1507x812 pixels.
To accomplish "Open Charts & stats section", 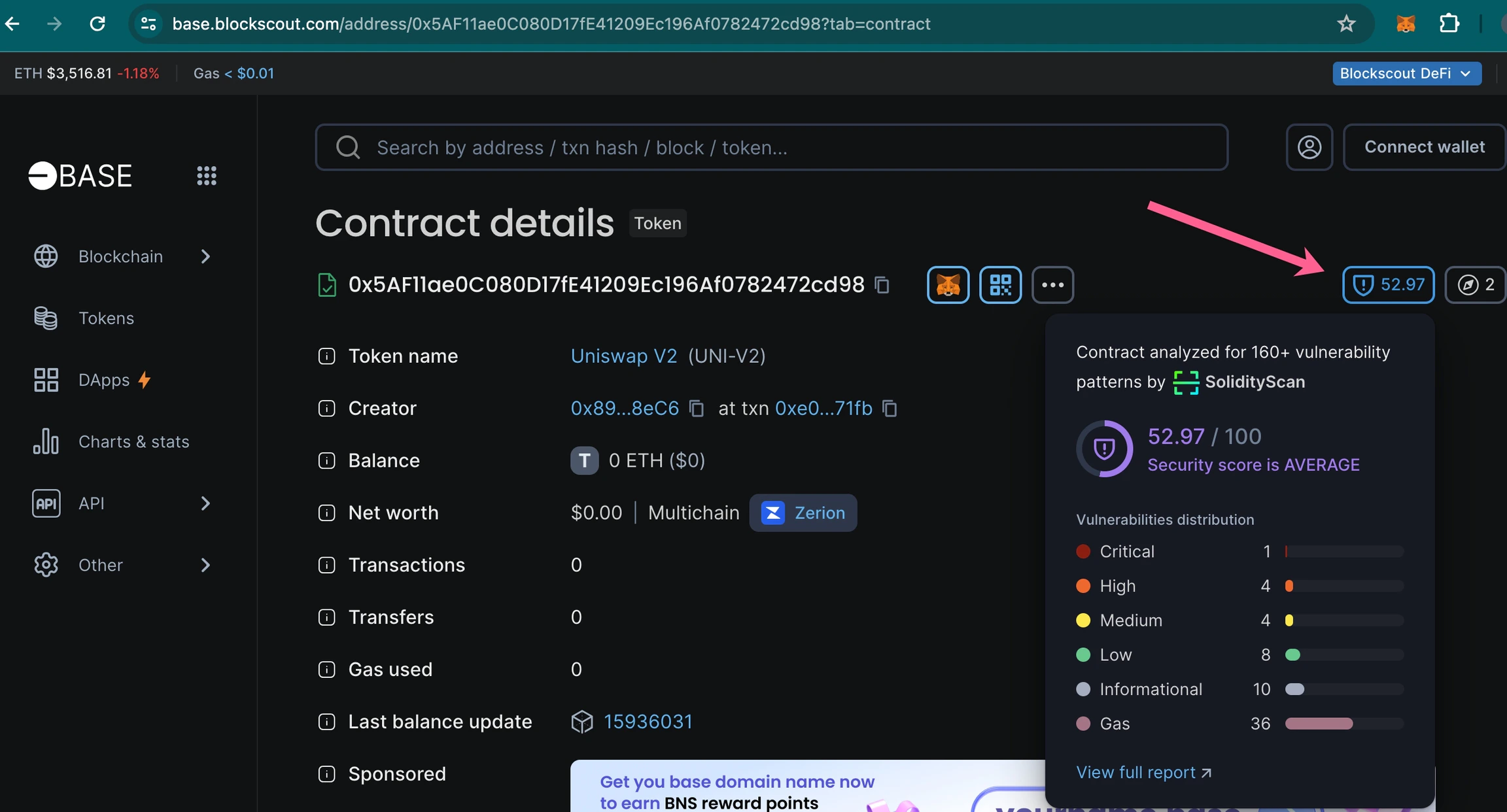I will [133, 442].
